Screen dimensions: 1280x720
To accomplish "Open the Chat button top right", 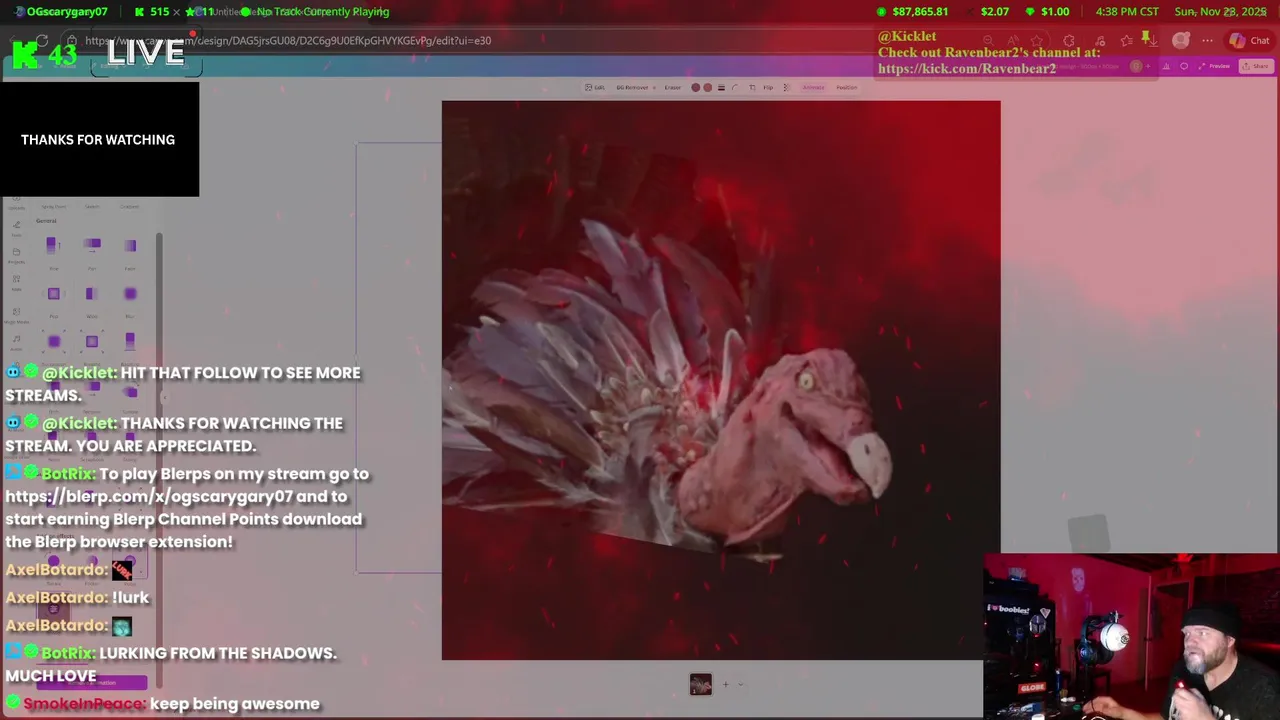I will (1250, 41).
